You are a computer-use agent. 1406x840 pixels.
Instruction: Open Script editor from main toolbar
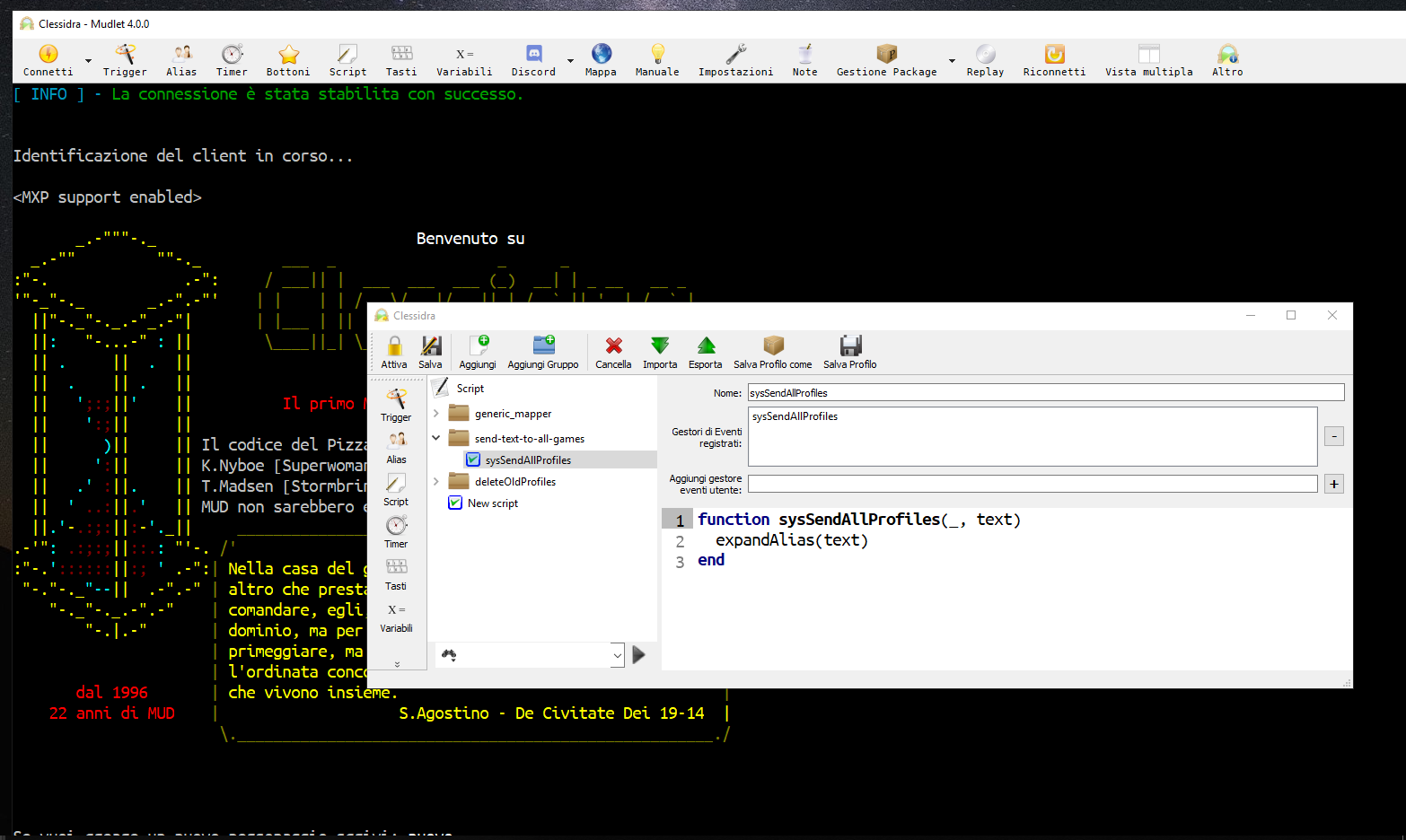tap(347, 60)
